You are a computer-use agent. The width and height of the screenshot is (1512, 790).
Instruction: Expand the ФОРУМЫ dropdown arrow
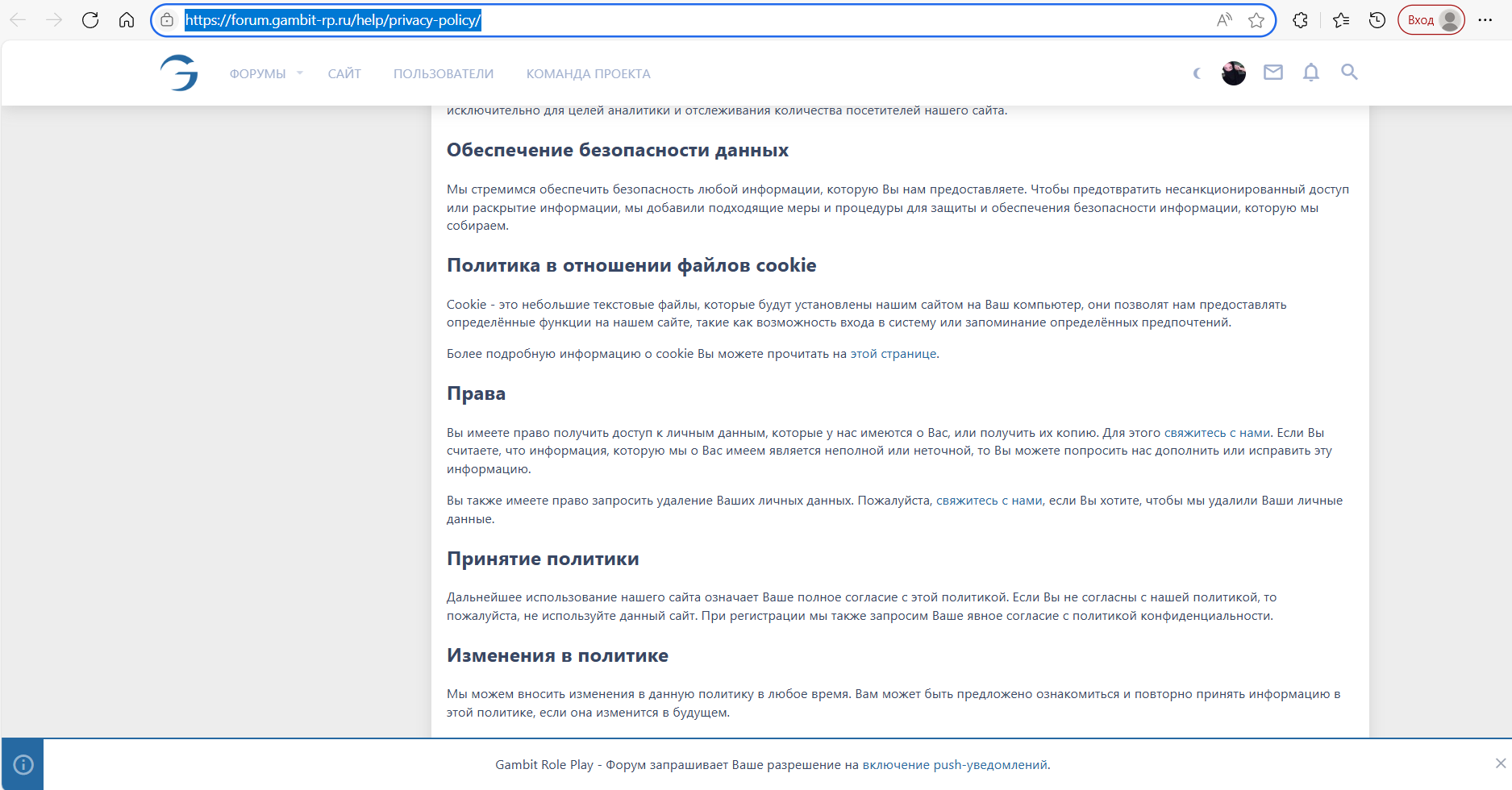click(x=300, y=73)
